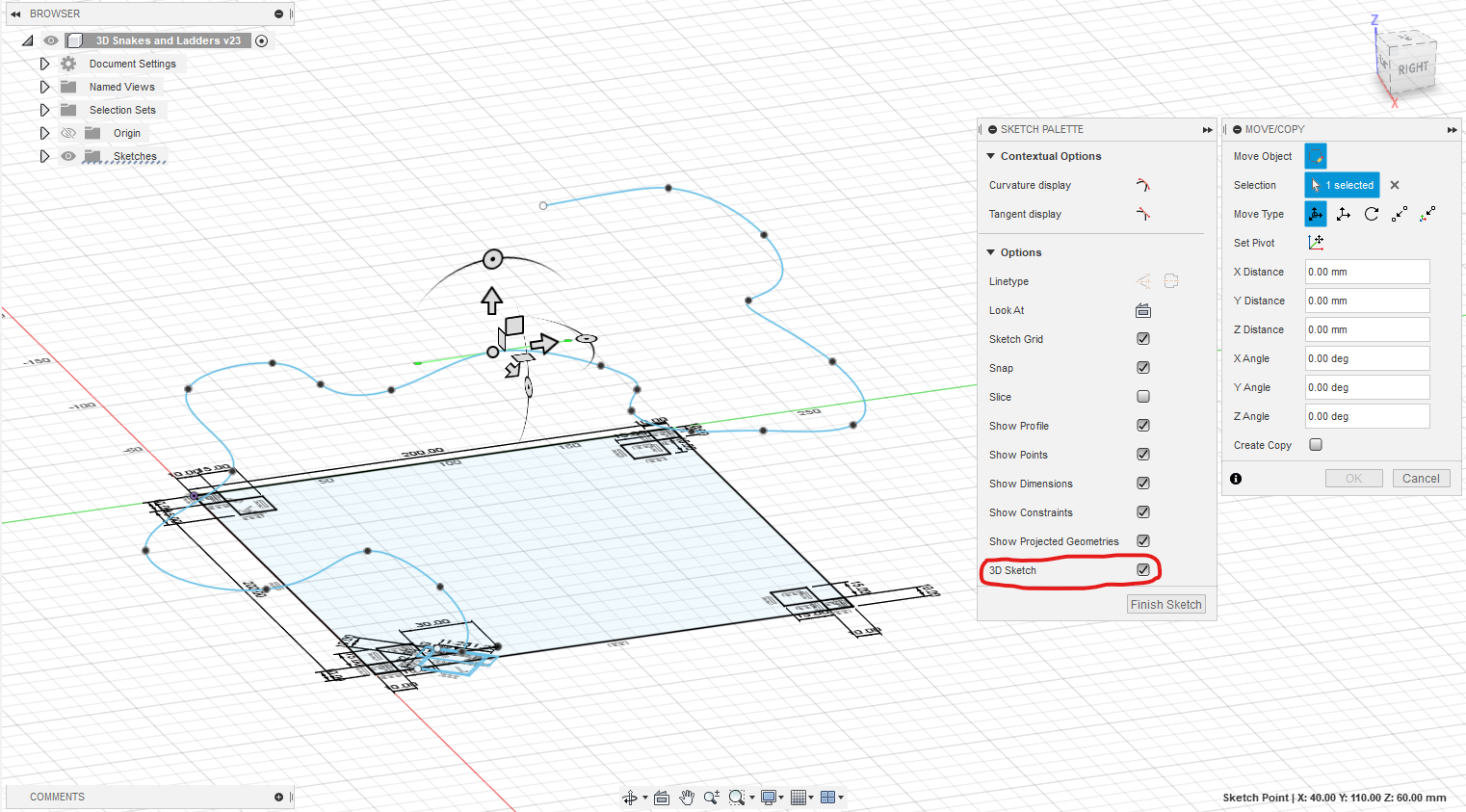Viewport: 1466px width, 812px height.
Task: Click the Linetype centerline icon
Action: [x=1171, y=281]
